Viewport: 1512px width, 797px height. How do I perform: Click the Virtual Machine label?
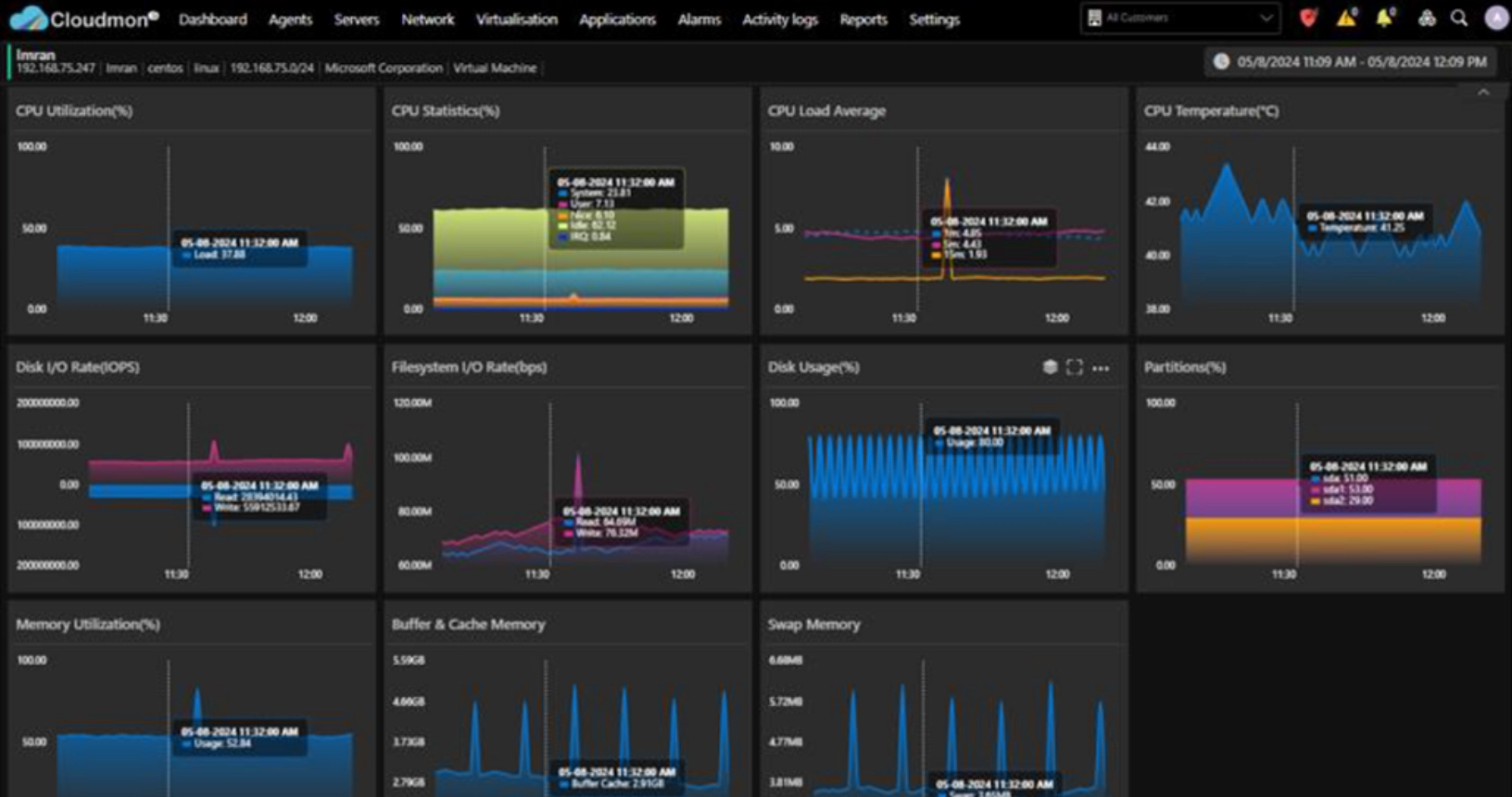coord(495,68)
